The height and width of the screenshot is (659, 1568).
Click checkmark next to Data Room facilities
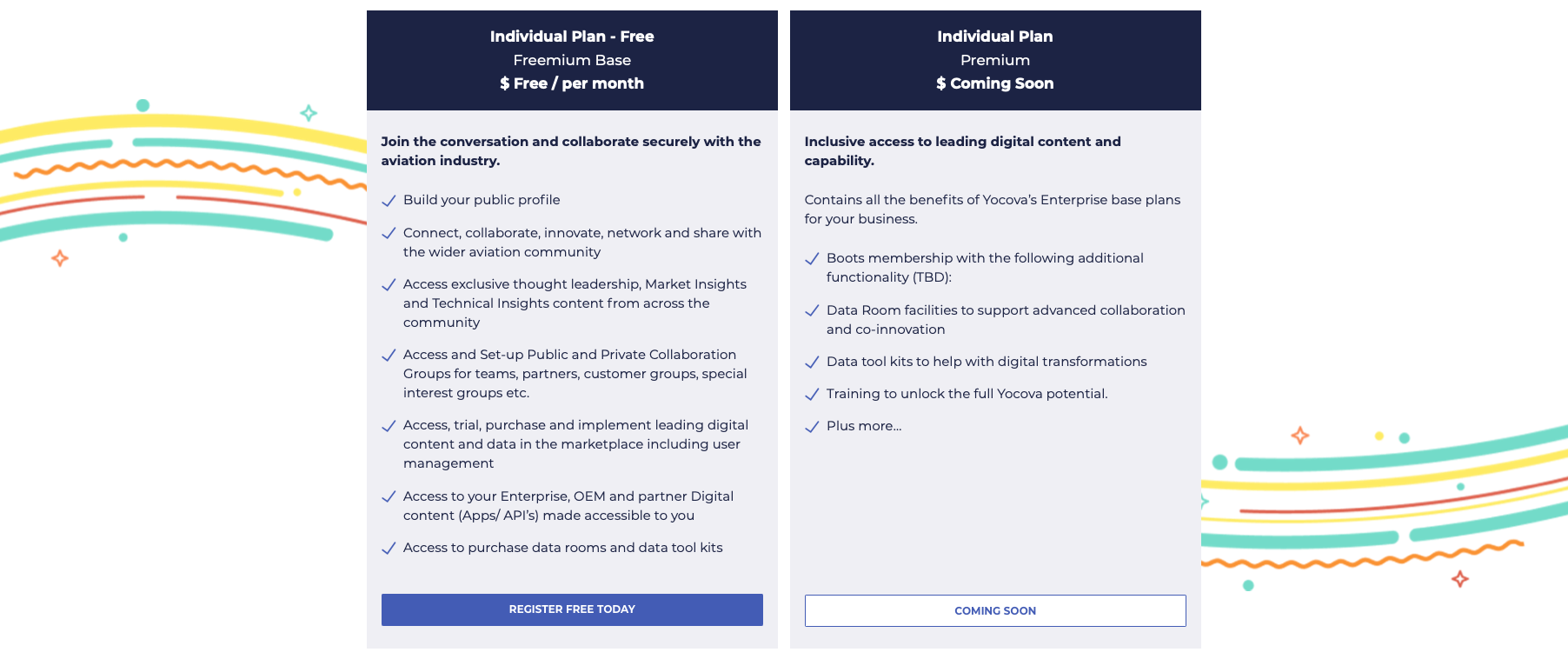coord(812,311)
